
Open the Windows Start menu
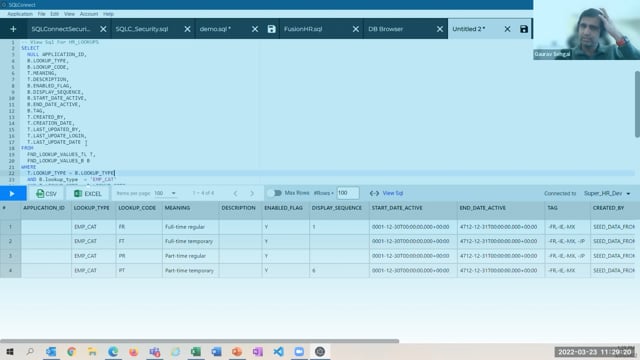[10, 351]
